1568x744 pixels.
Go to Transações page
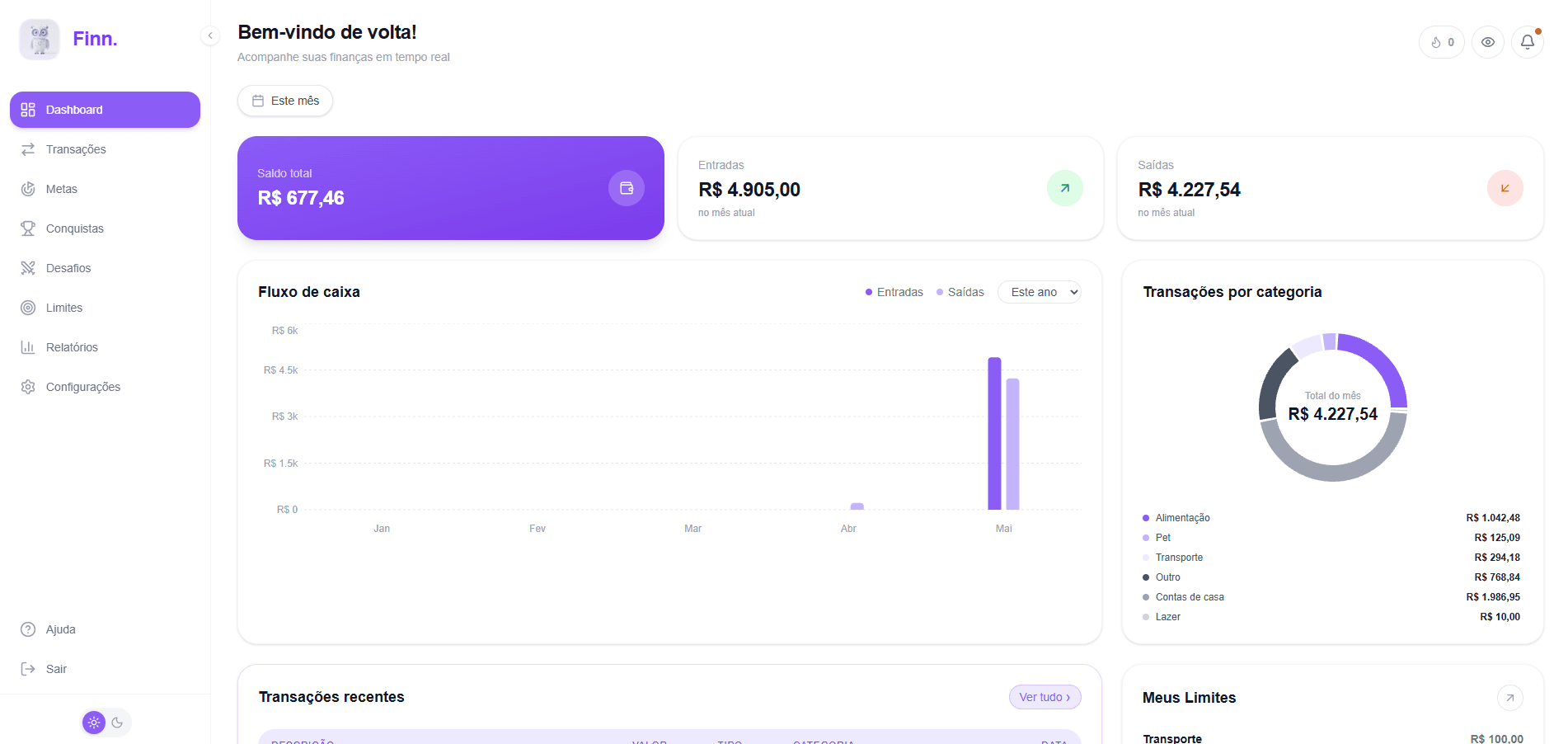coord(105,149)
